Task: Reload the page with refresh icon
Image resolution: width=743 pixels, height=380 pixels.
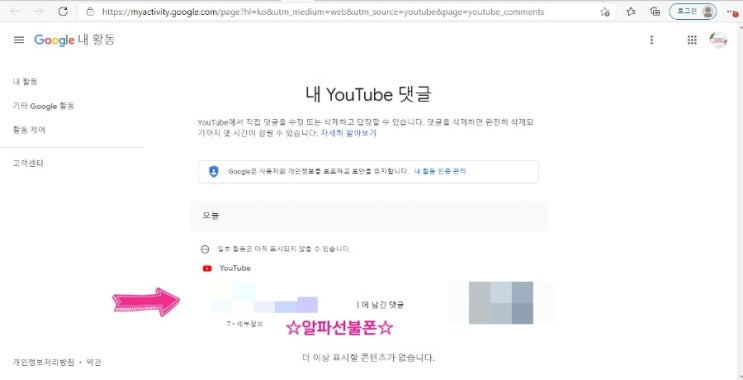Action: [63, 11]
